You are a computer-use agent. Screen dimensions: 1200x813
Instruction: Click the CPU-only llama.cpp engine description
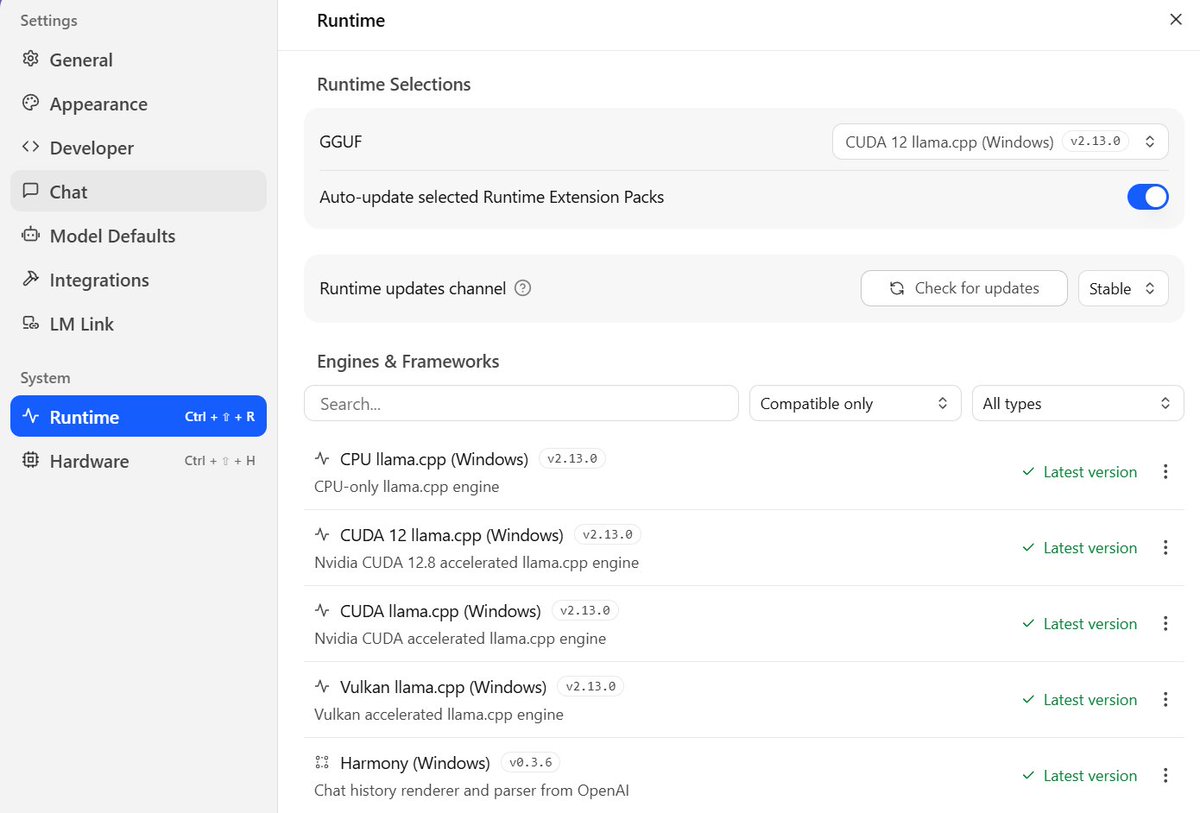406,486
